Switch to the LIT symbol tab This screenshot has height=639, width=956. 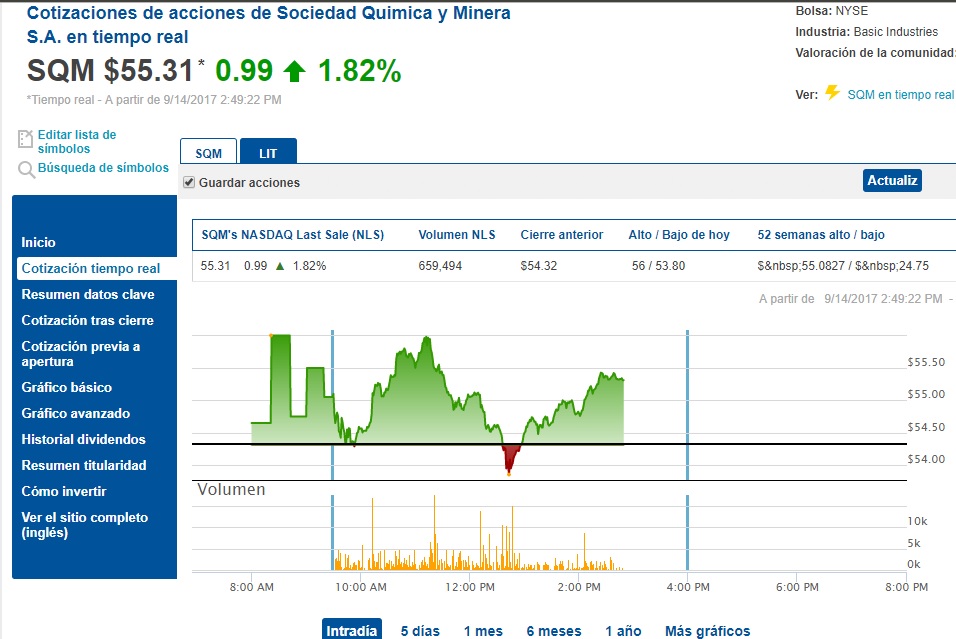(x=268, y=152)
